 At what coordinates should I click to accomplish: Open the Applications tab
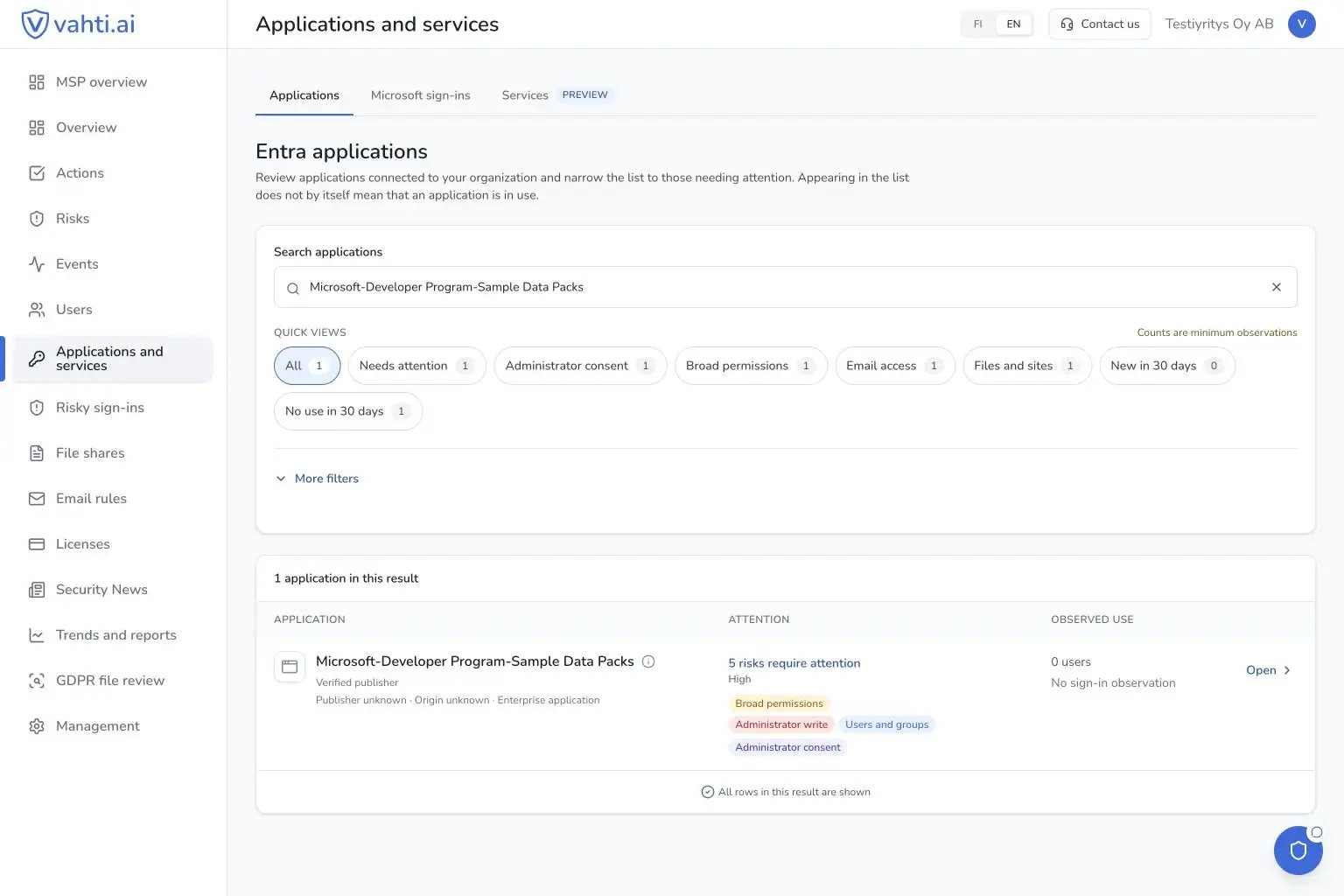tap(304, 95)
